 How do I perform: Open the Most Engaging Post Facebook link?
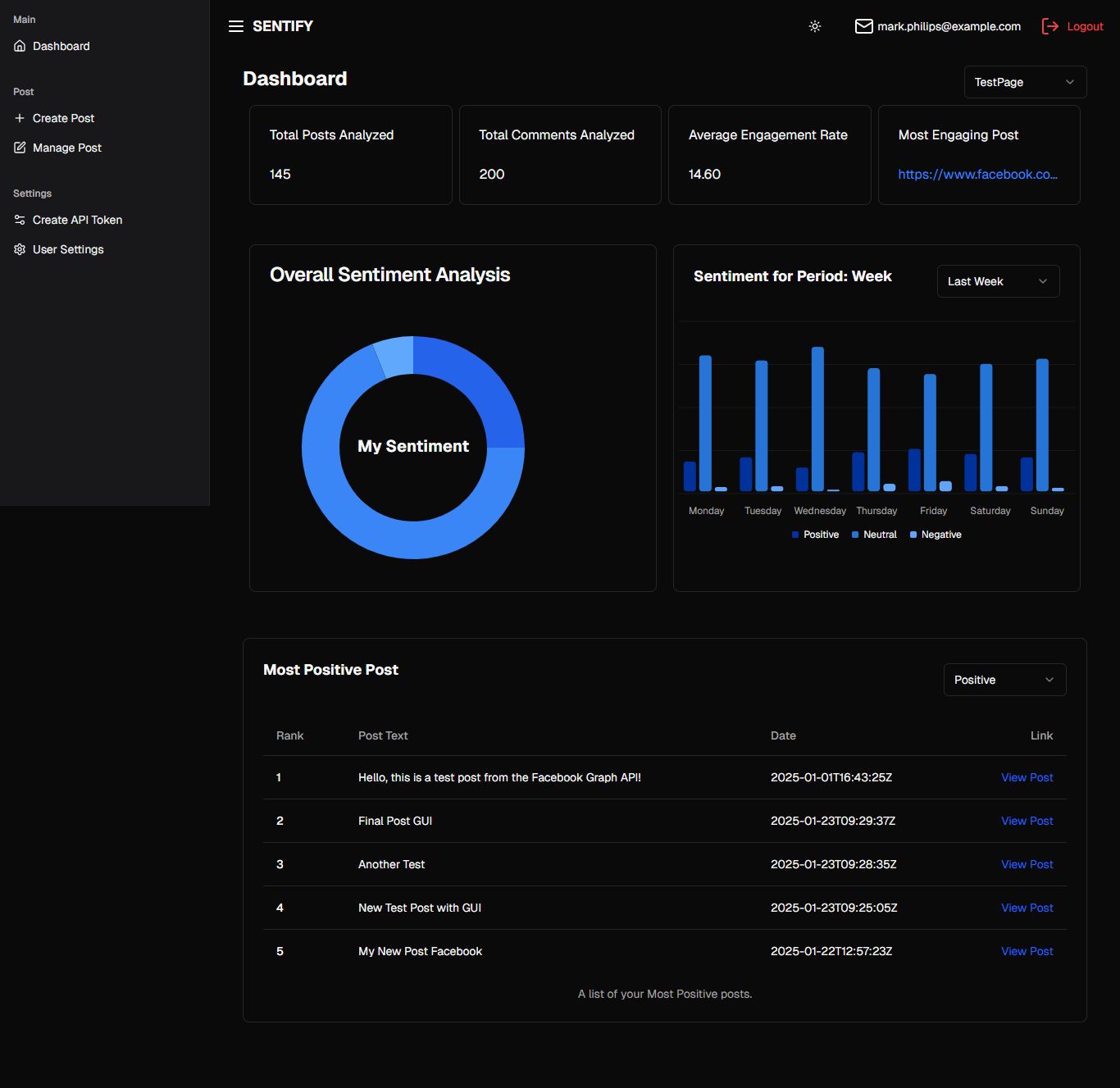[x=977, y=174]
